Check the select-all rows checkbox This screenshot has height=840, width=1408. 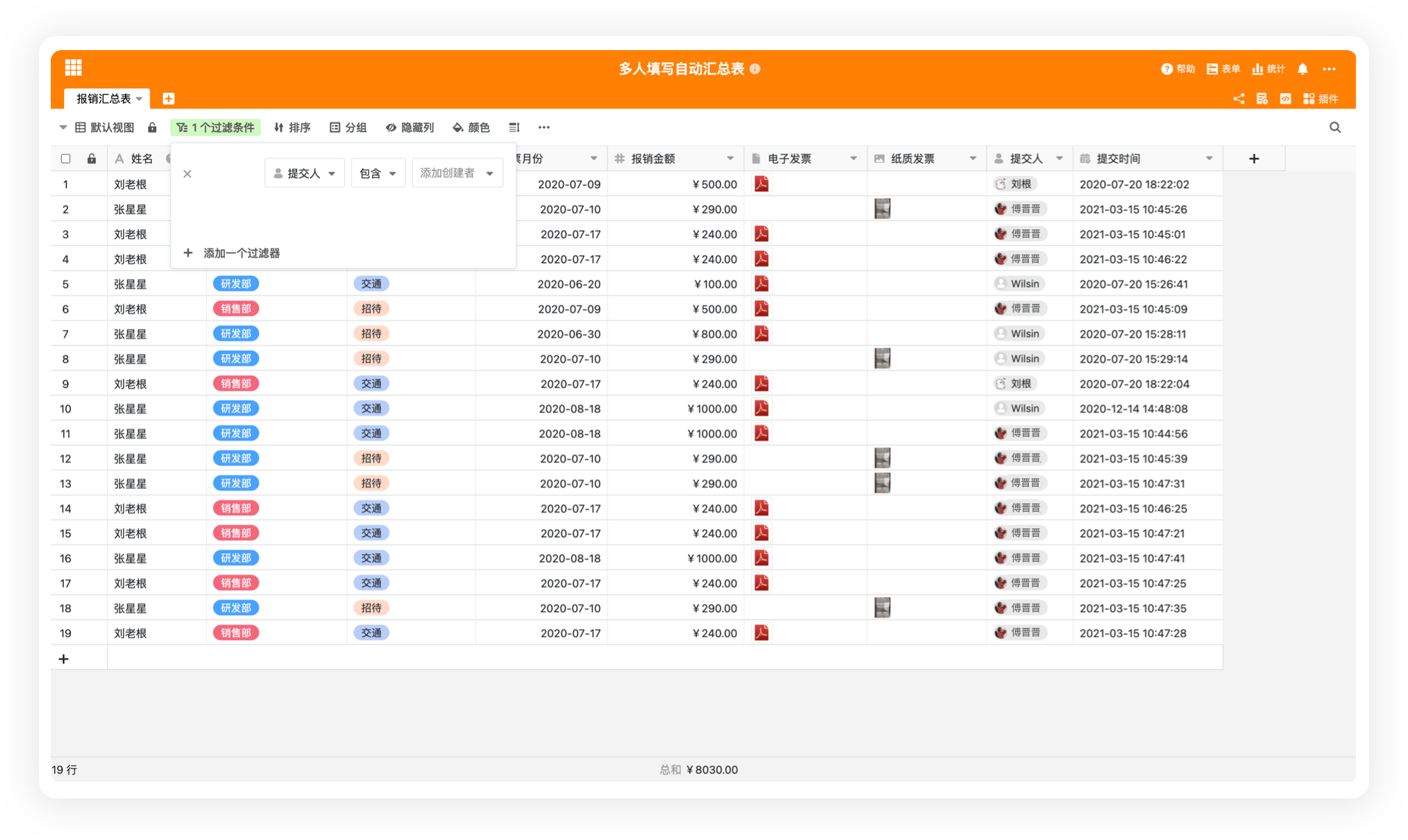pos(65,159)
